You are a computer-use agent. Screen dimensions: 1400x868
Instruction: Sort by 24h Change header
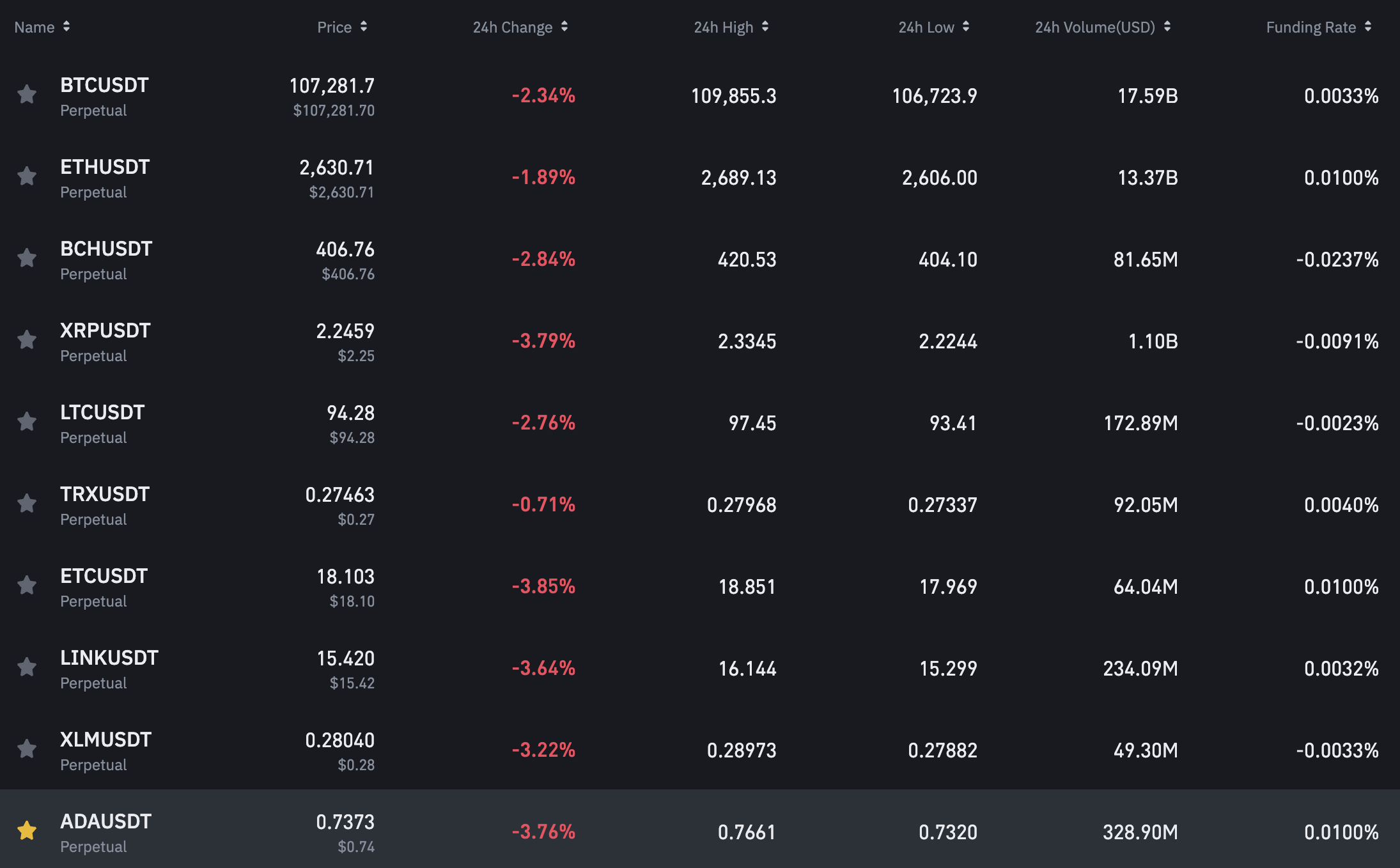(520, 27)
